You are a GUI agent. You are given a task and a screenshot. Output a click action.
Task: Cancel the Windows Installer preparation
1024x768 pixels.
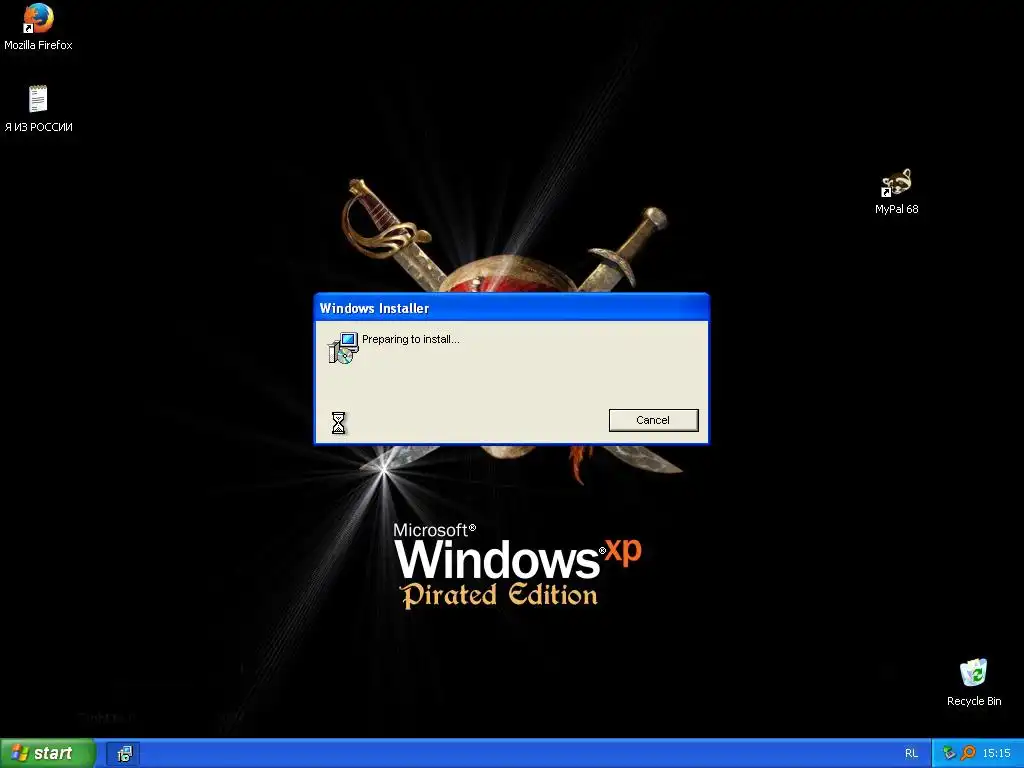(653, 420)
